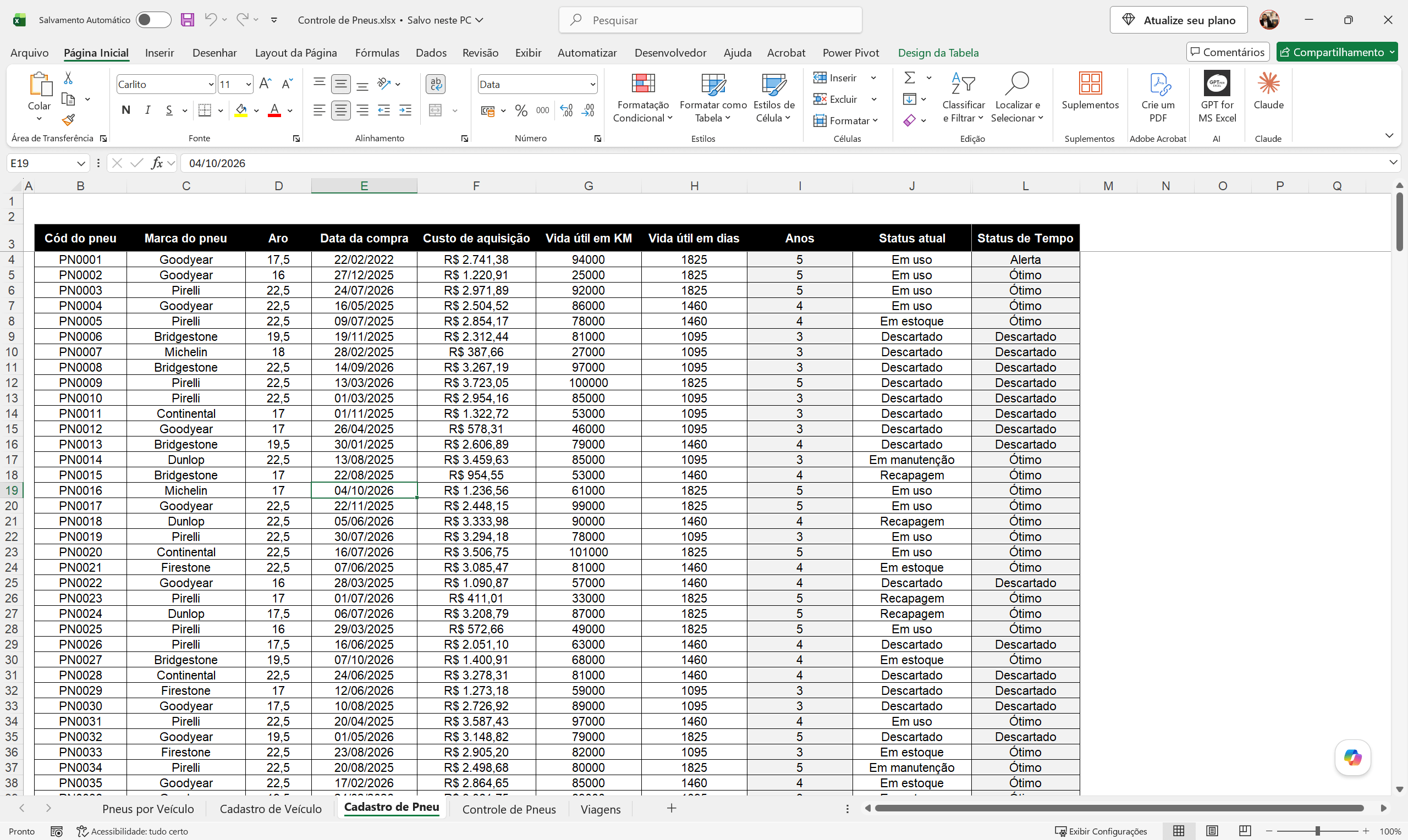The height and width of the screenshot is (840, 1408).
Task: Increase decimal places icon
Action: tap(566, 110)
